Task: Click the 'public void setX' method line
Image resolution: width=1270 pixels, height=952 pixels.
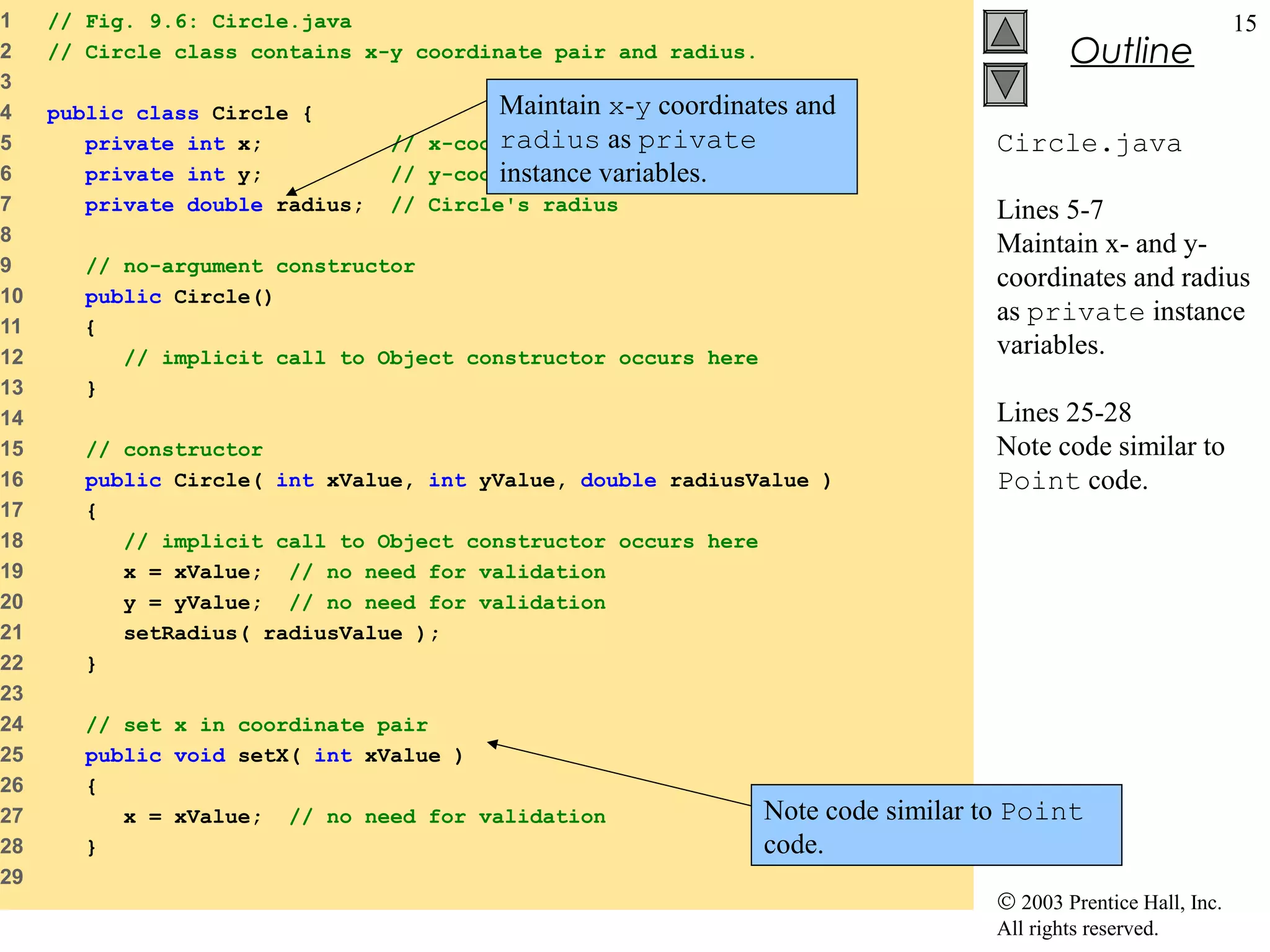Action: tap(273, 756)
